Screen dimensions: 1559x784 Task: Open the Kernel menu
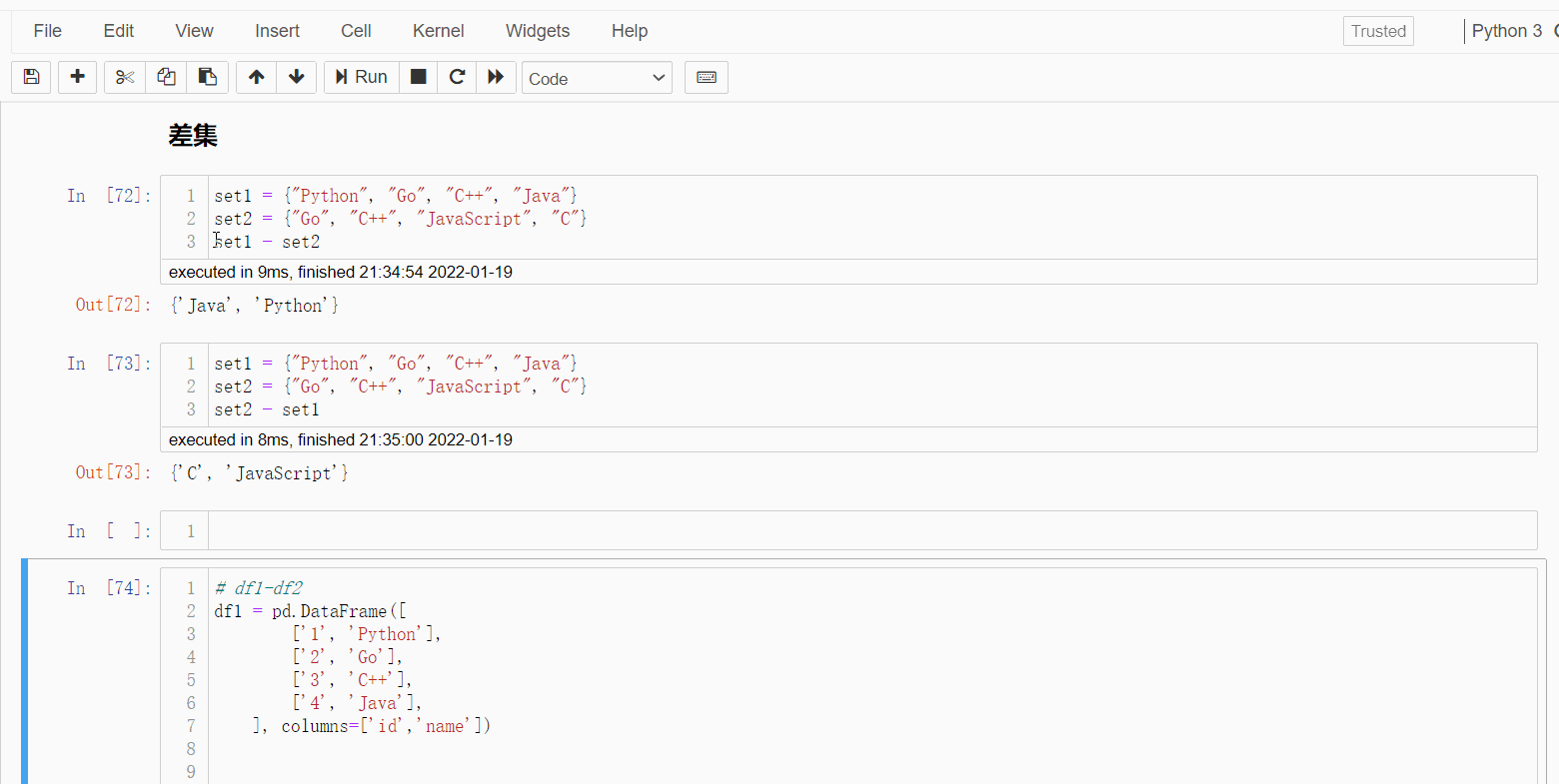pyautogui.click(x=438, y=31)
